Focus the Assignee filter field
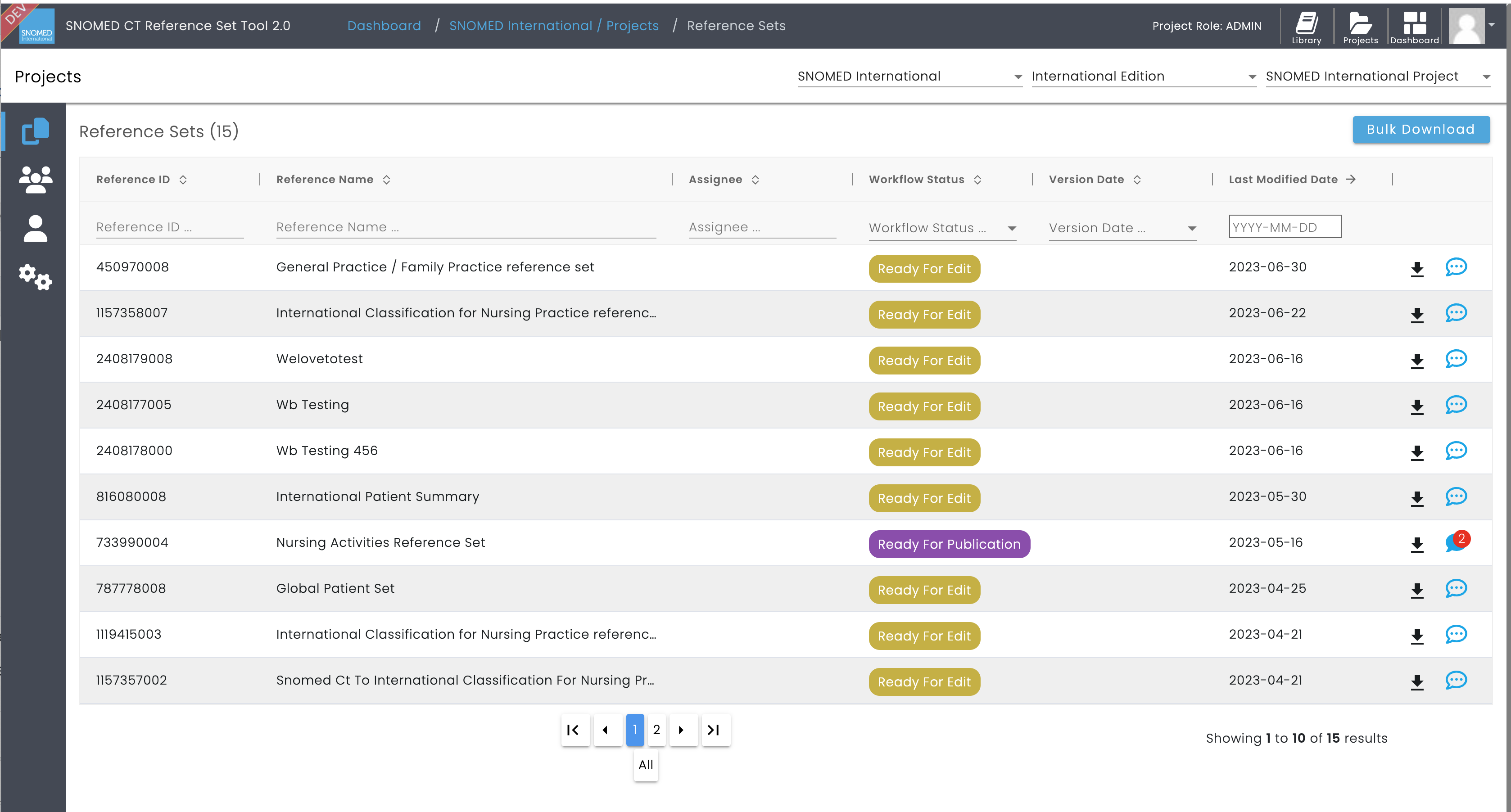Image resolution: width=1511 pixels, height=812 pixels. (762, 227)
